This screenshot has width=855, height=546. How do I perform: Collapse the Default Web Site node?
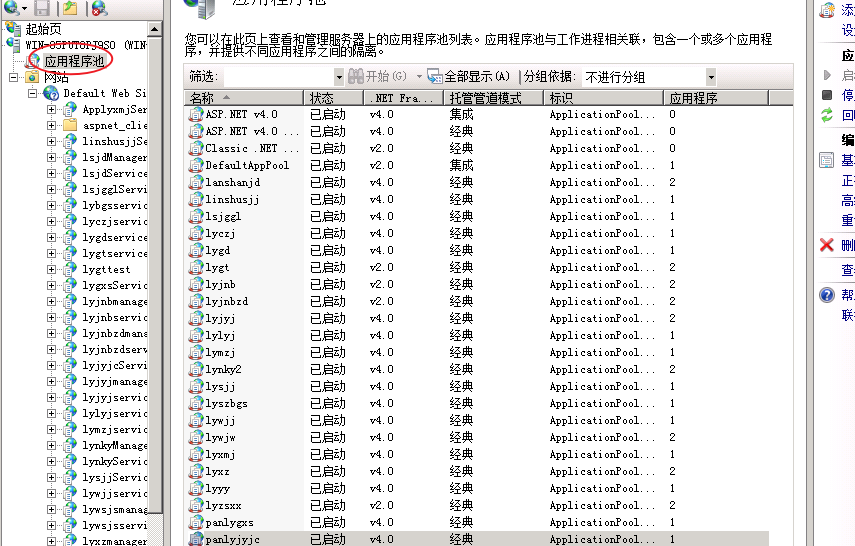click(32, 93)
